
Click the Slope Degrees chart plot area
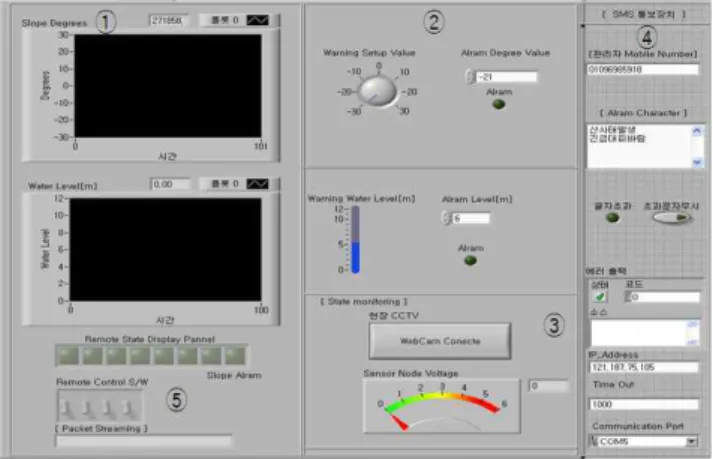(168, 86)
